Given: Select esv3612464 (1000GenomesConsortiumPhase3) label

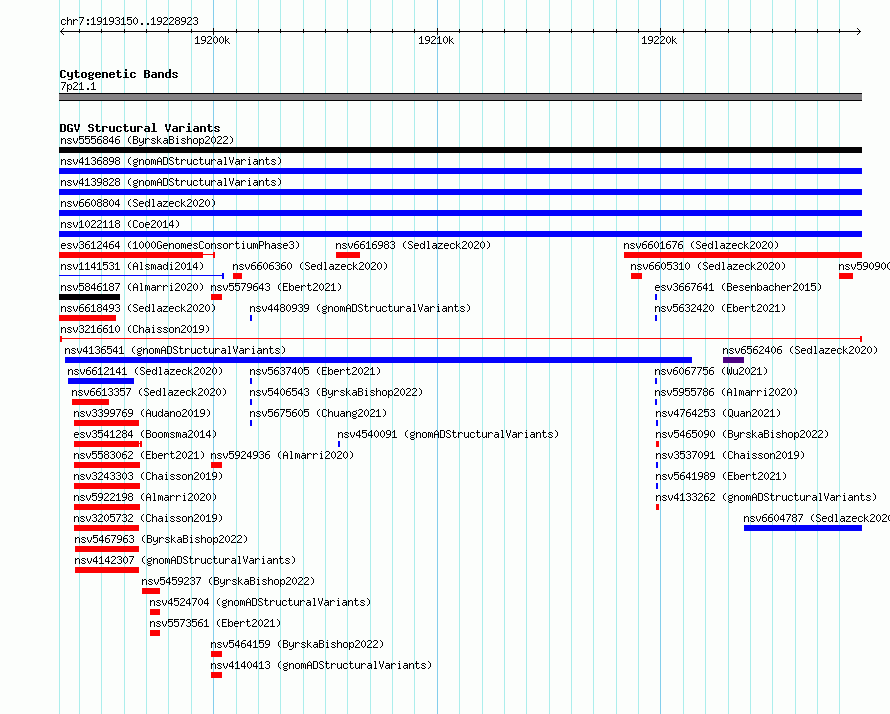Looking at the screenshot, I should pos(180,245).
